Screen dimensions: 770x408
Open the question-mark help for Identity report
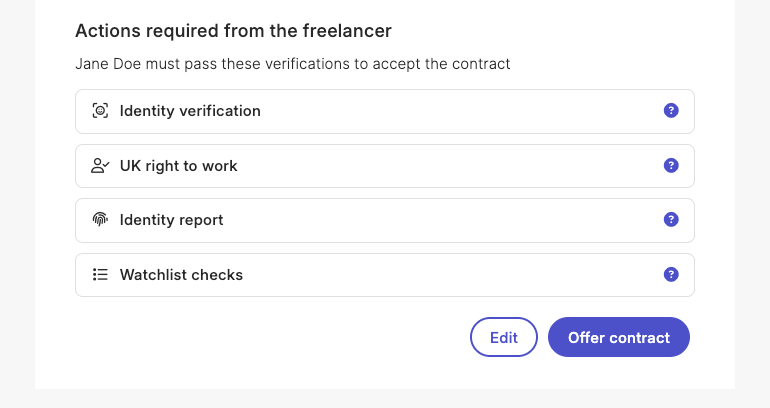[671, 219]
